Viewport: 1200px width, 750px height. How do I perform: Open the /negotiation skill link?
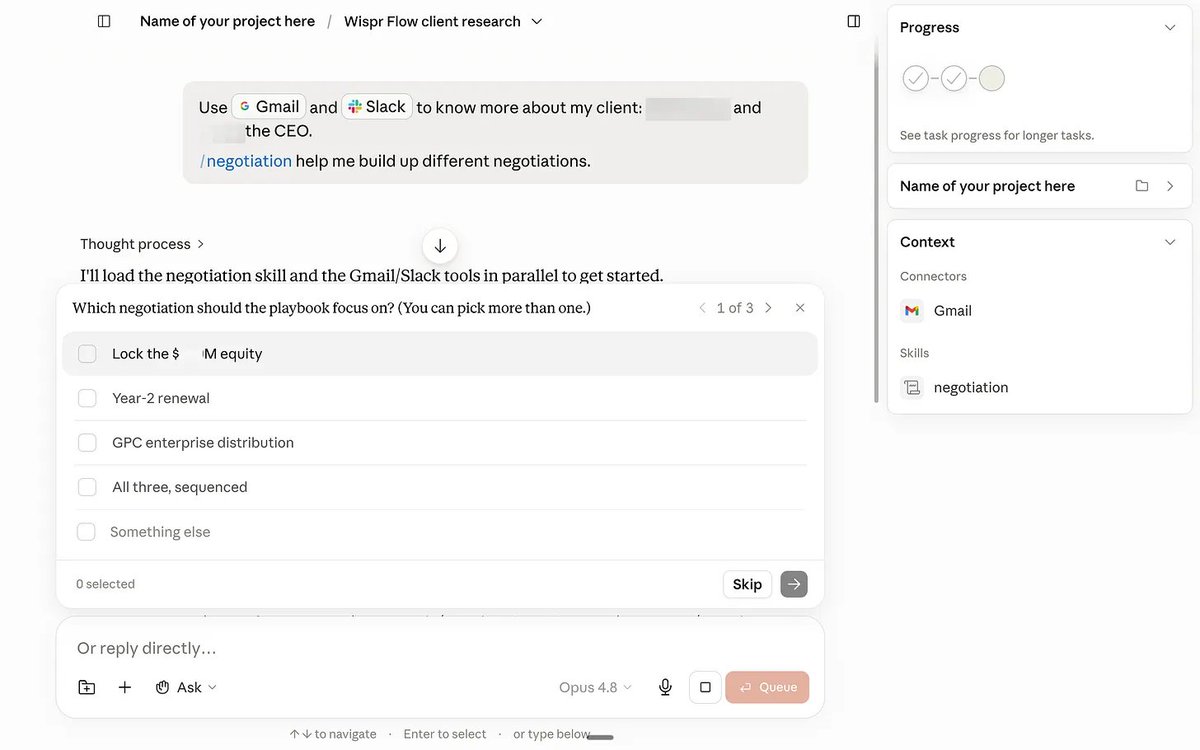tap(246, 160)
